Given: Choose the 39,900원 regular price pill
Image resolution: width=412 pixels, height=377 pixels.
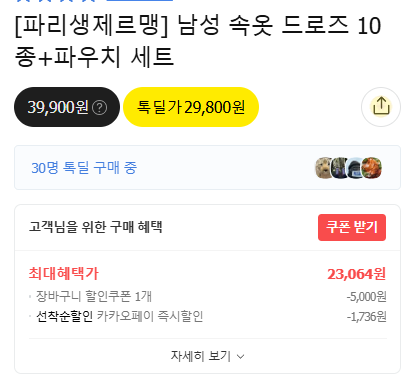Looking at the screenshot, I should (x=67, y=107).
